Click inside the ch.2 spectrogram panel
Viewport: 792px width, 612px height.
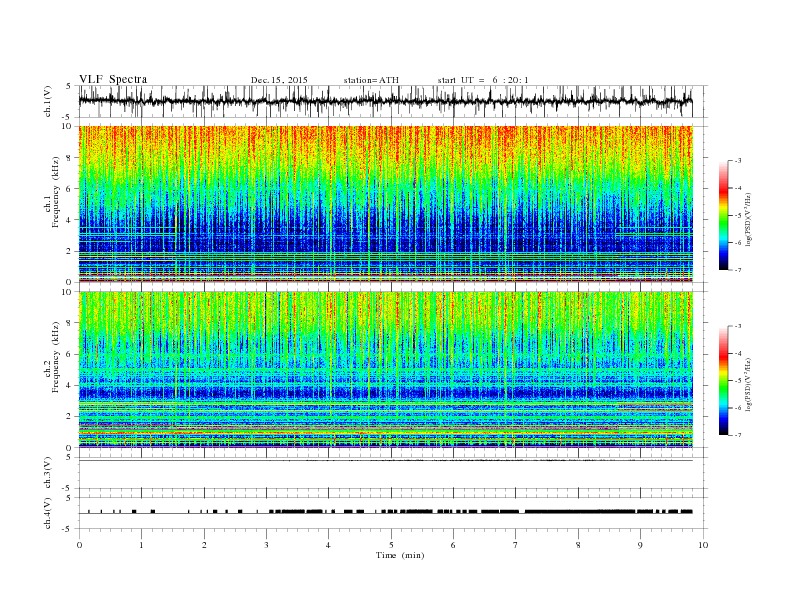tap(385, 370)
